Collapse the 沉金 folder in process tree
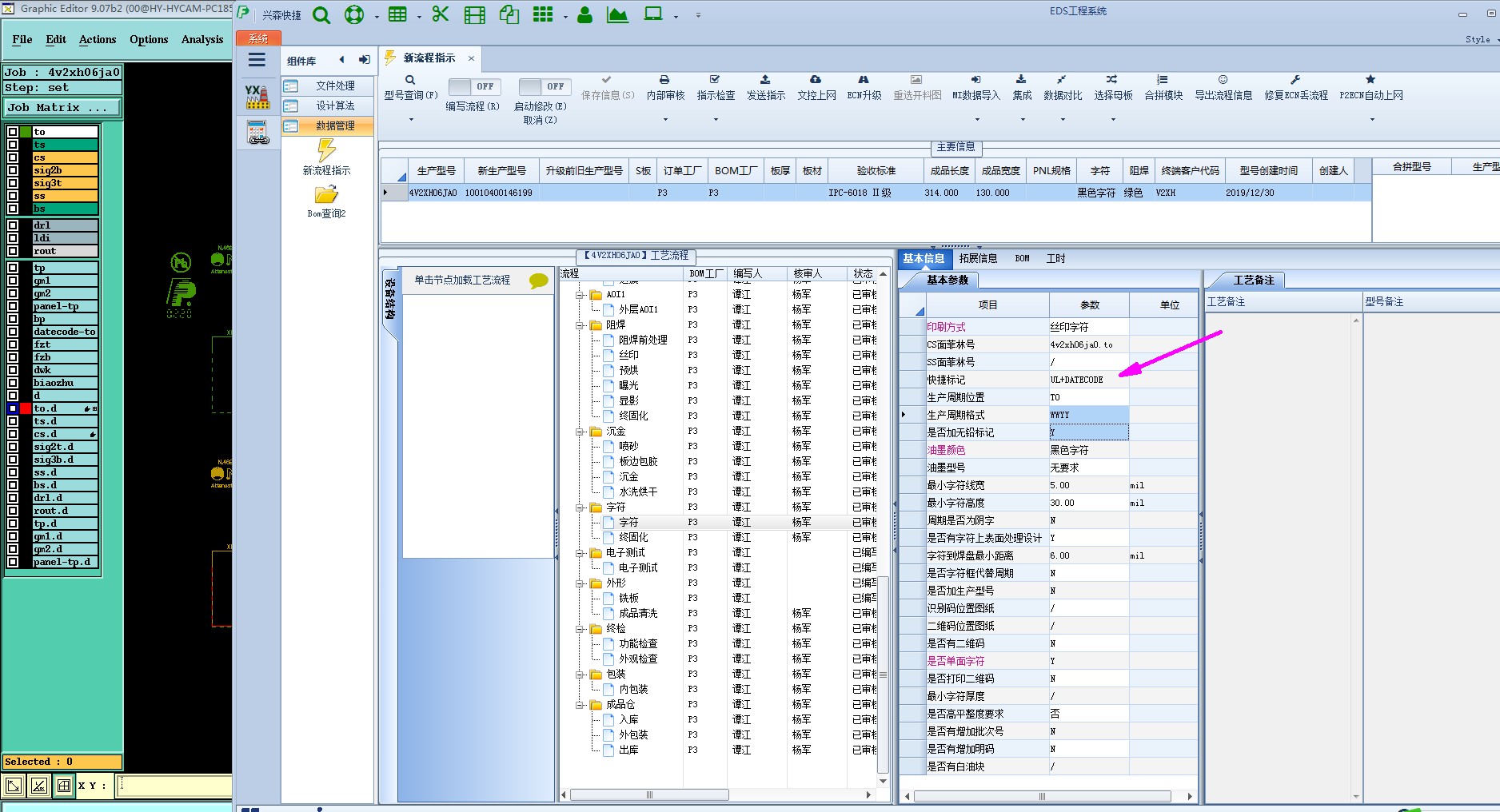Screen dimensions: 1500x812 coord(580,432)
